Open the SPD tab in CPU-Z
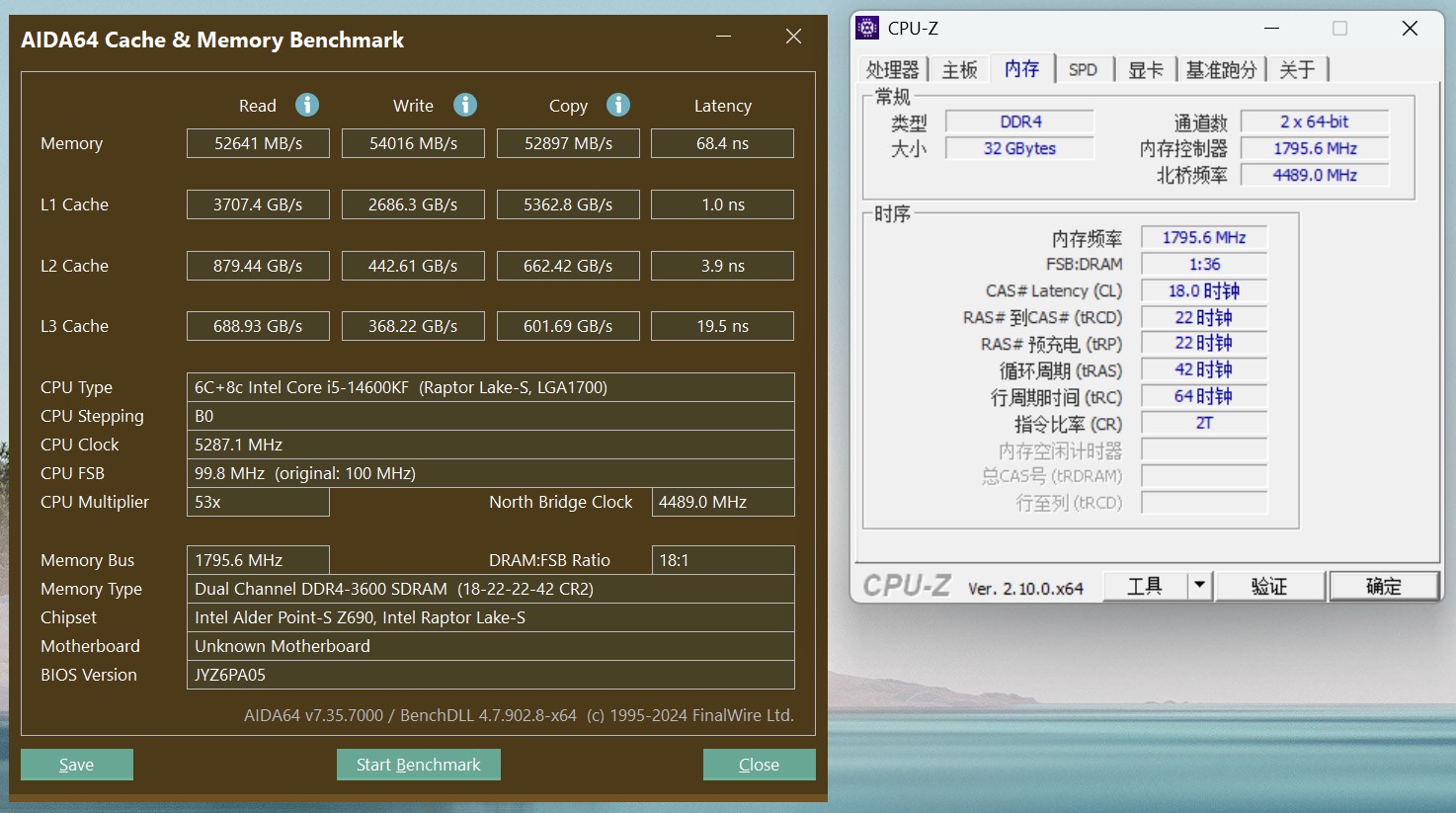Screen dimensions: 1456x813 pyautogui.click(x=1083, y=69)
